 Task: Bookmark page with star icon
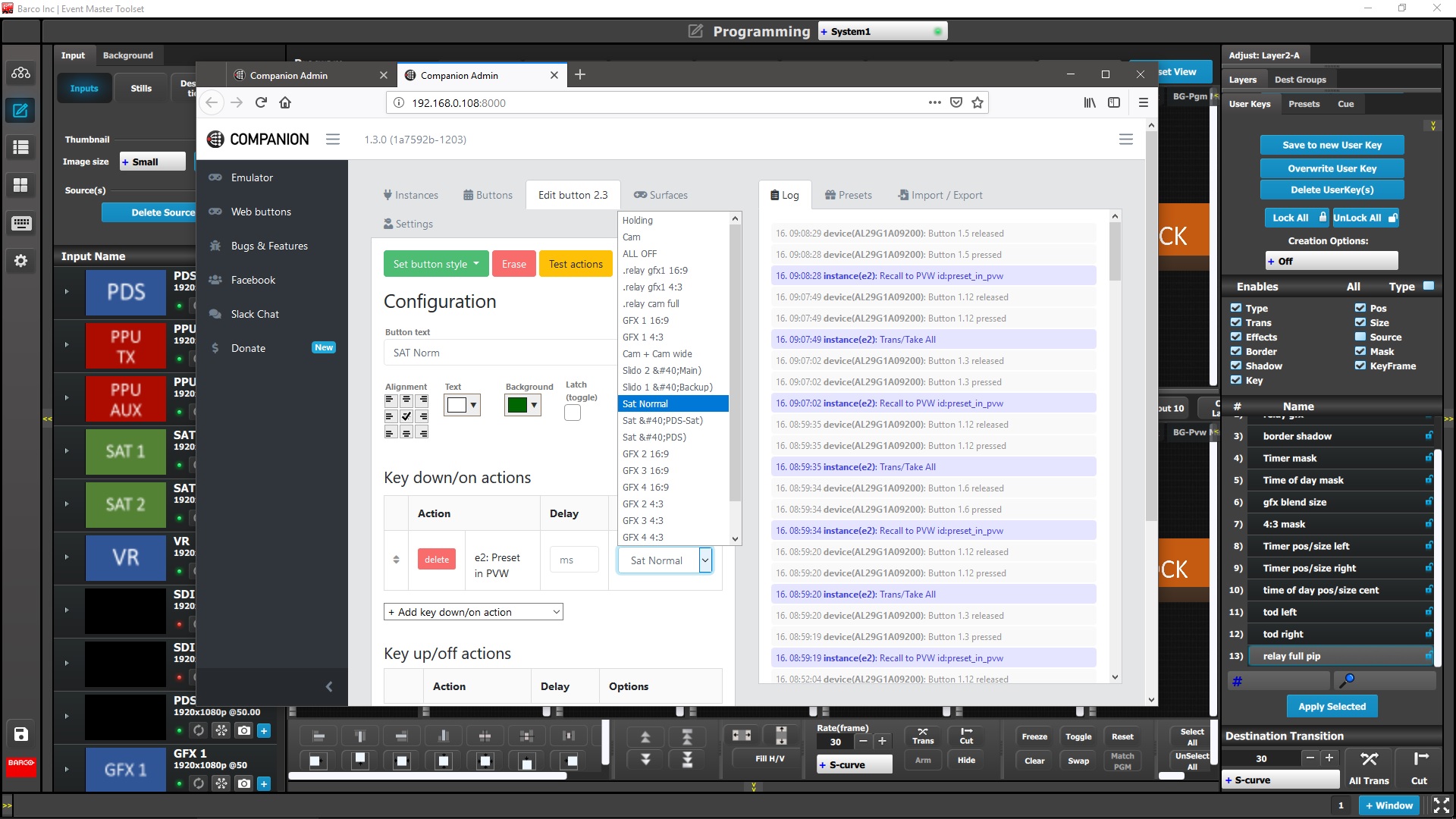[x=977, y=102]
